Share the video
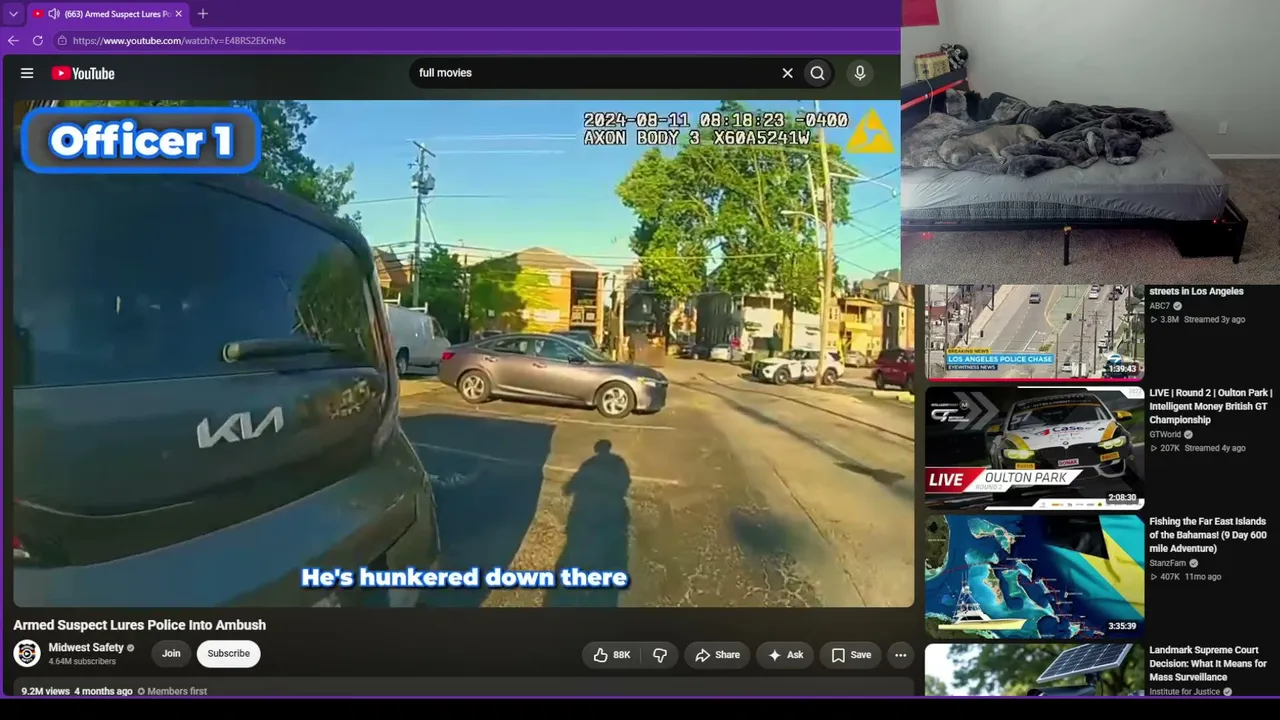 pyautogui.click(x=717, y=655)
